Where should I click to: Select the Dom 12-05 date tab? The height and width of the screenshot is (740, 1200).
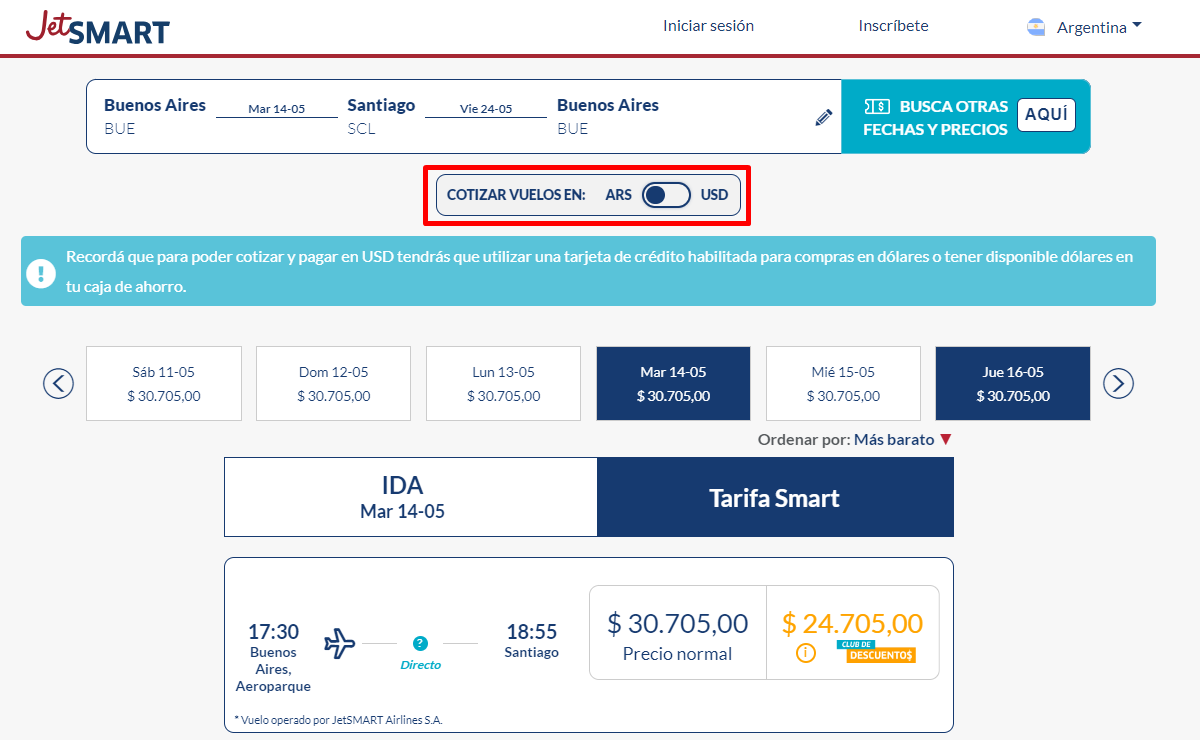tap(333, 383)
